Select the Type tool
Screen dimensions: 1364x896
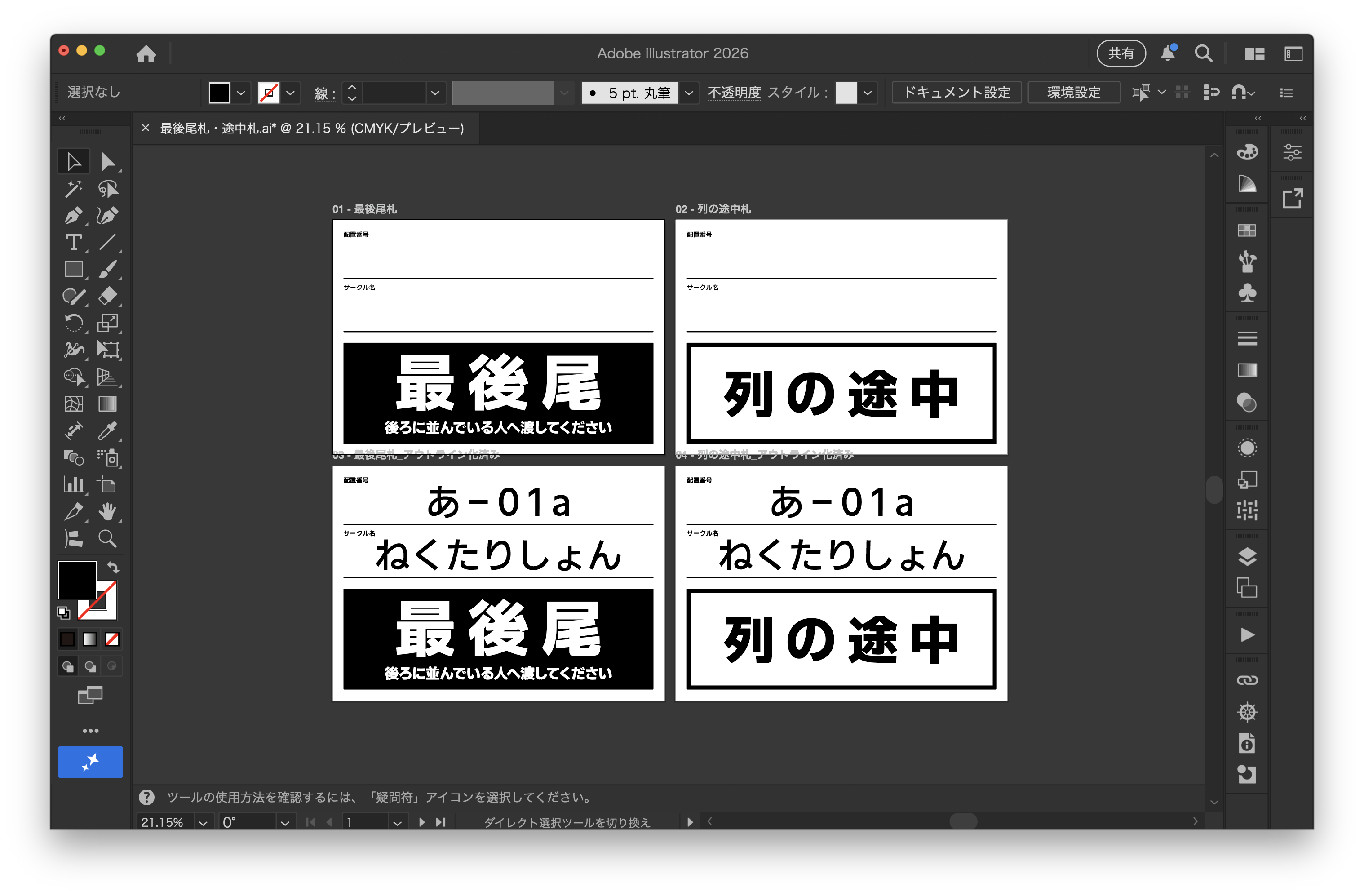pos(73,243)
